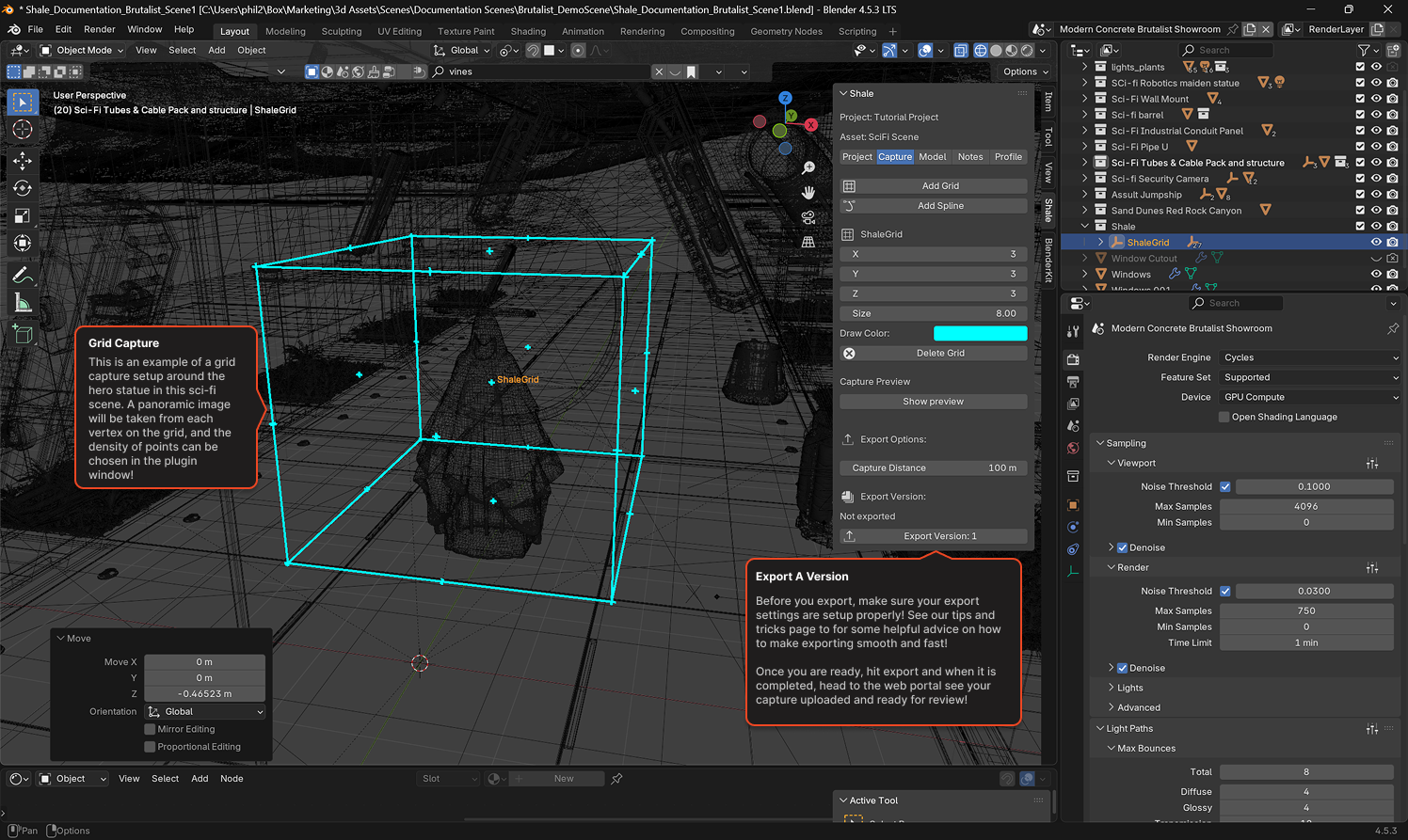Open Render Engine Cycles dropdown
This screenshot has width=1408, height=840.
pos(1309,357)
